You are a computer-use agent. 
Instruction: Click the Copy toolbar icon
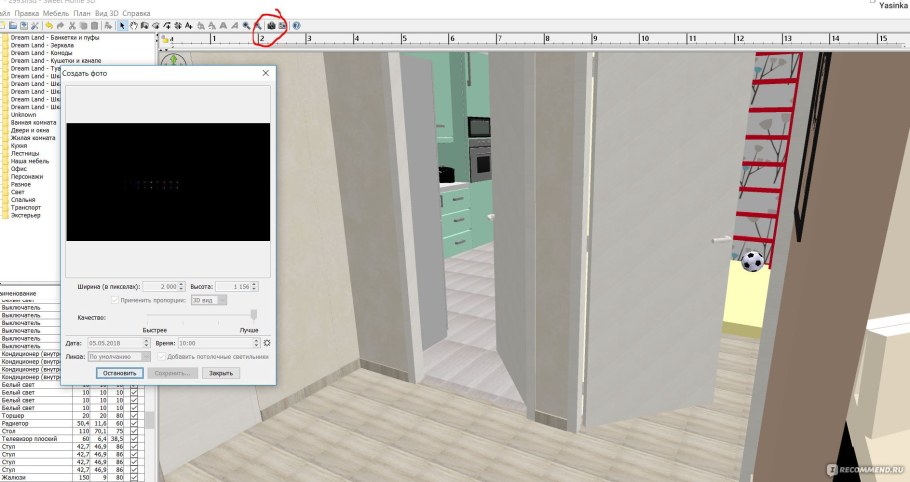83,26
